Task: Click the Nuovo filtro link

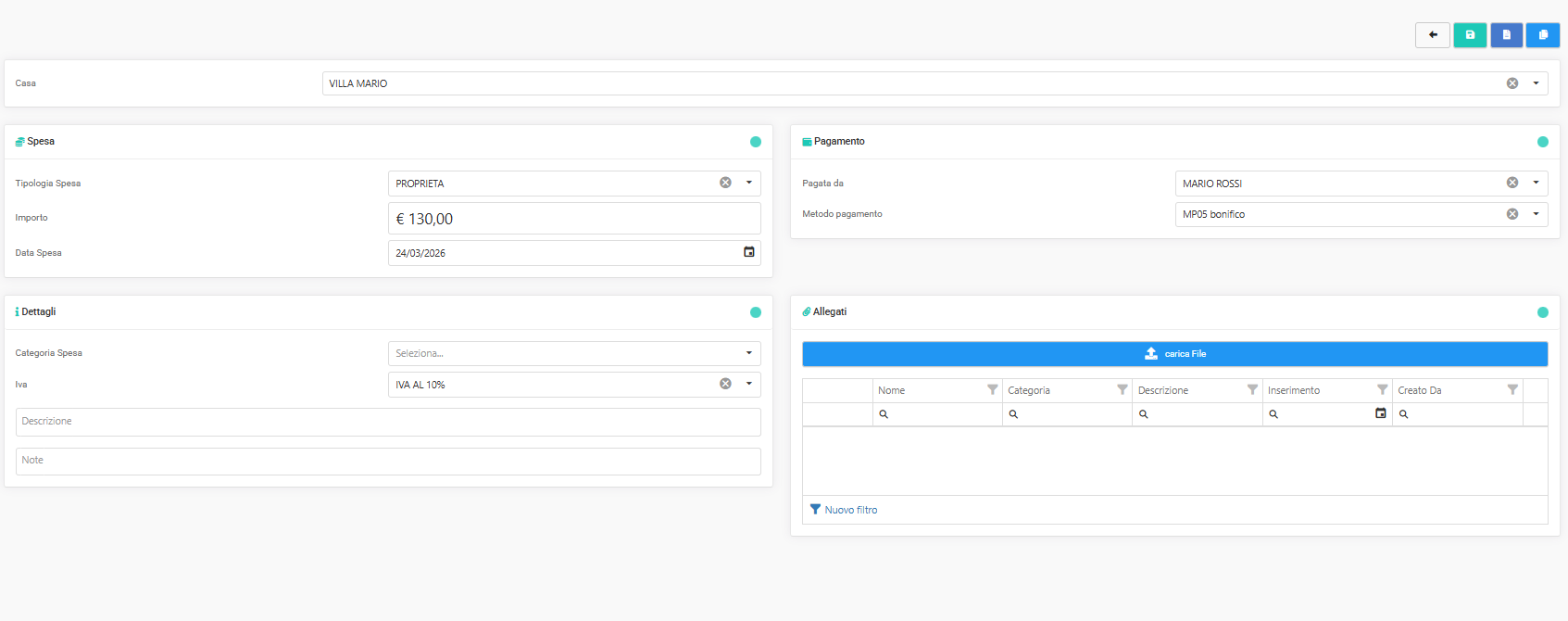Action: click(849, 510)
